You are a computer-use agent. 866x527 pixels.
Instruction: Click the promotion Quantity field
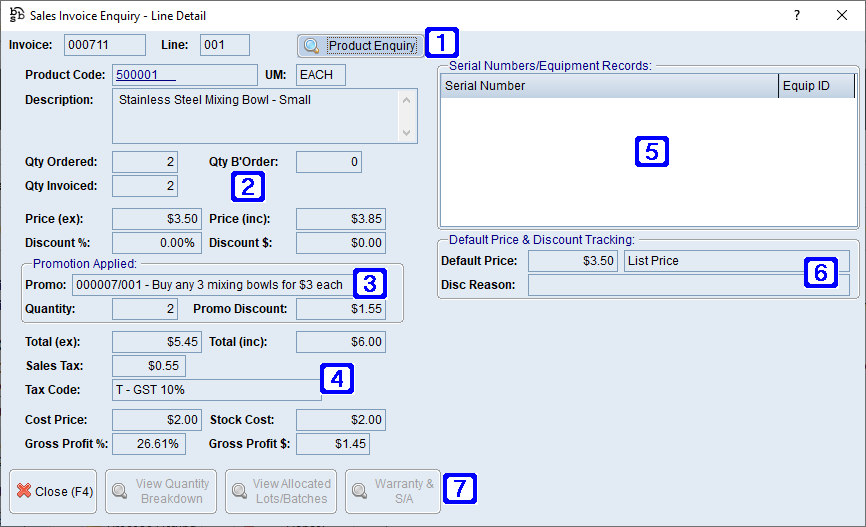pyautogui.click(x=145, y=309)
